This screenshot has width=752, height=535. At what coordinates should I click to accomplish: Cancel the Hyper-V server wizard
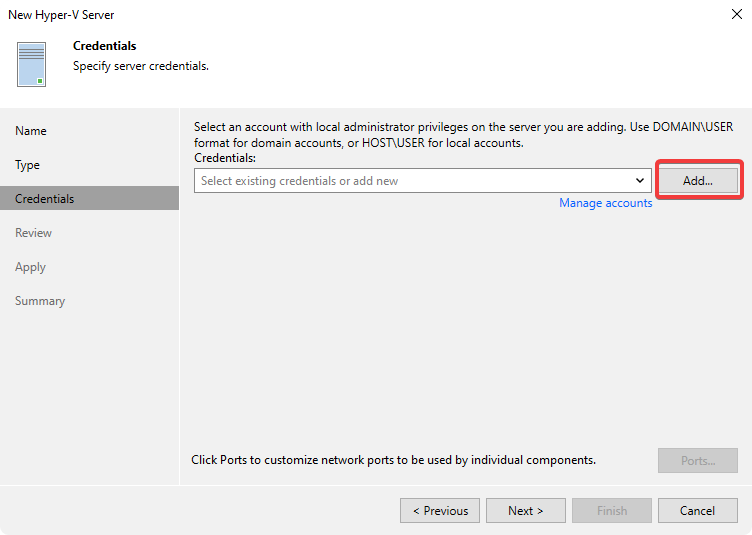click(x=697, y=511)
